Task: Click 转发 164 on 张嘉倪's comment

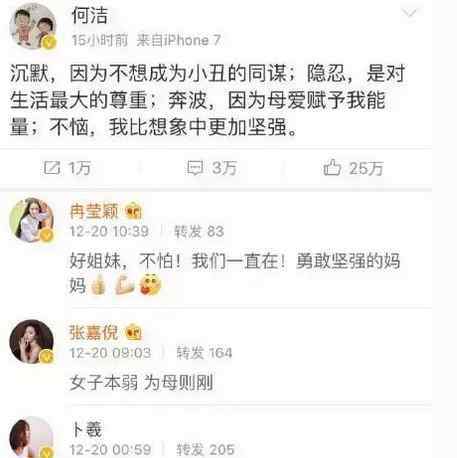Action: click(204, 353)
